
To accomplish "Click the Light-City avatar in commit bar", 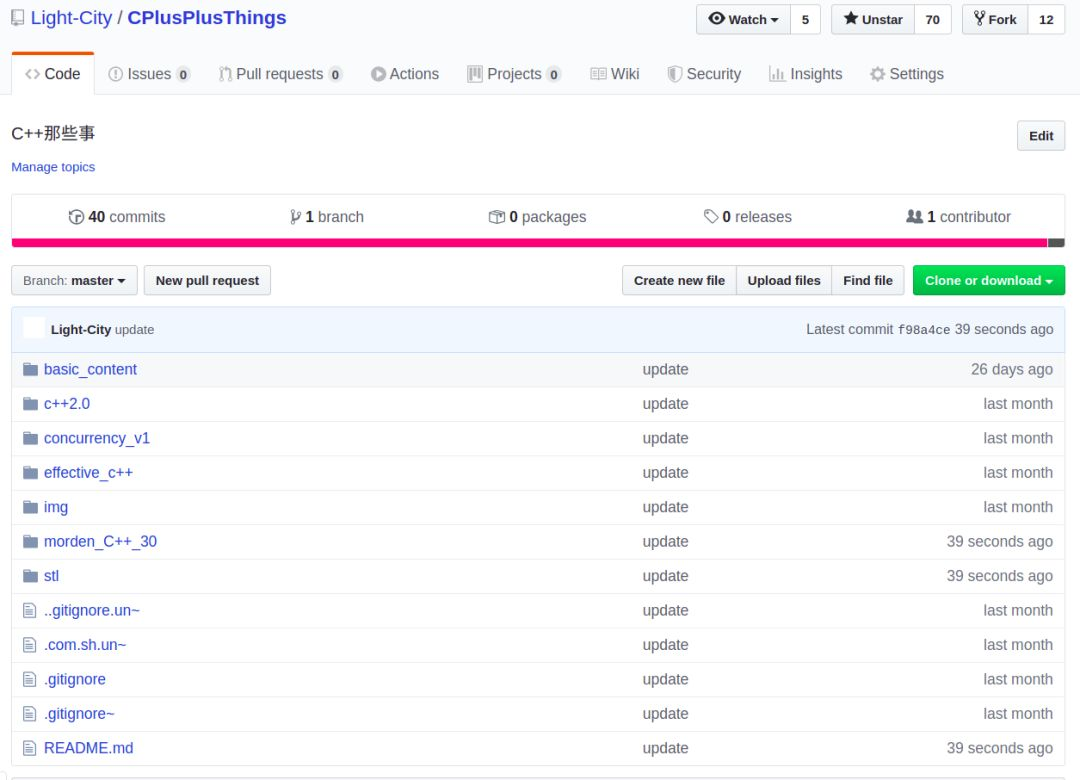I will (34, 329).
